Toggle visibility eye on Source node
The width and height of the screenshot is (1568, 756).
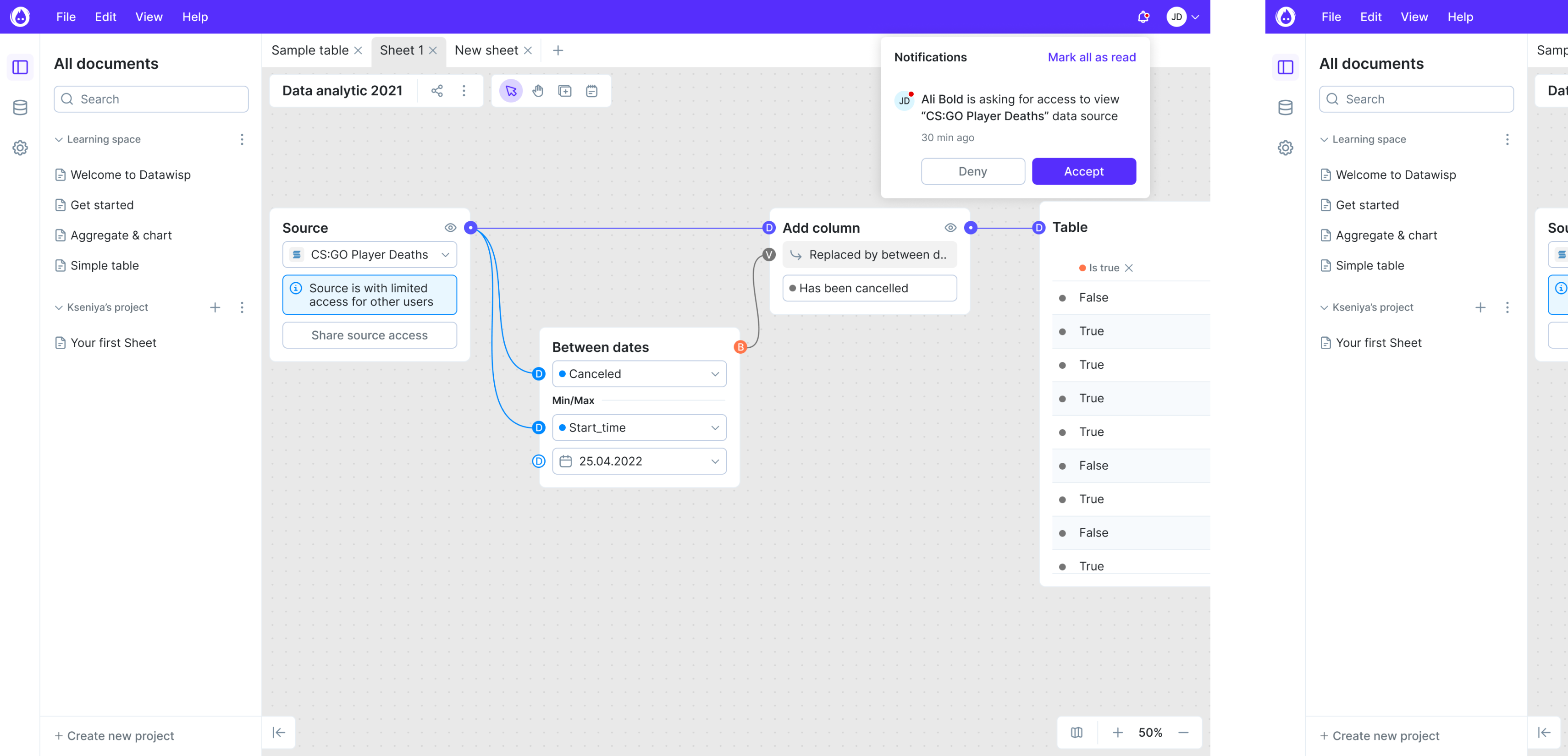click(450, 227)
